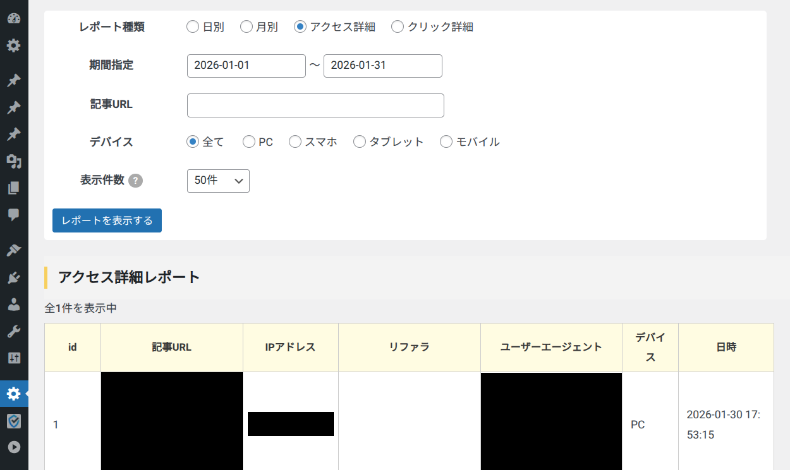This screenshot has width=790, height=470.
Task: Click the 全1件を表示中 count text
Action: (x=81, y=308)
